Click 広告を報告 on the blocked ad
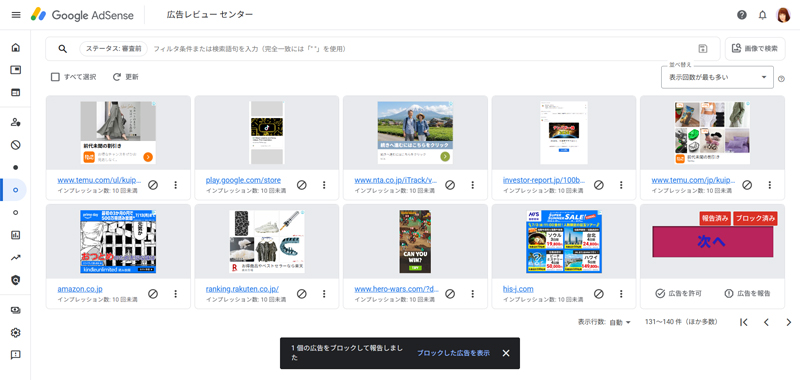Screen dimensions: 800x380 tap(747, 293)
